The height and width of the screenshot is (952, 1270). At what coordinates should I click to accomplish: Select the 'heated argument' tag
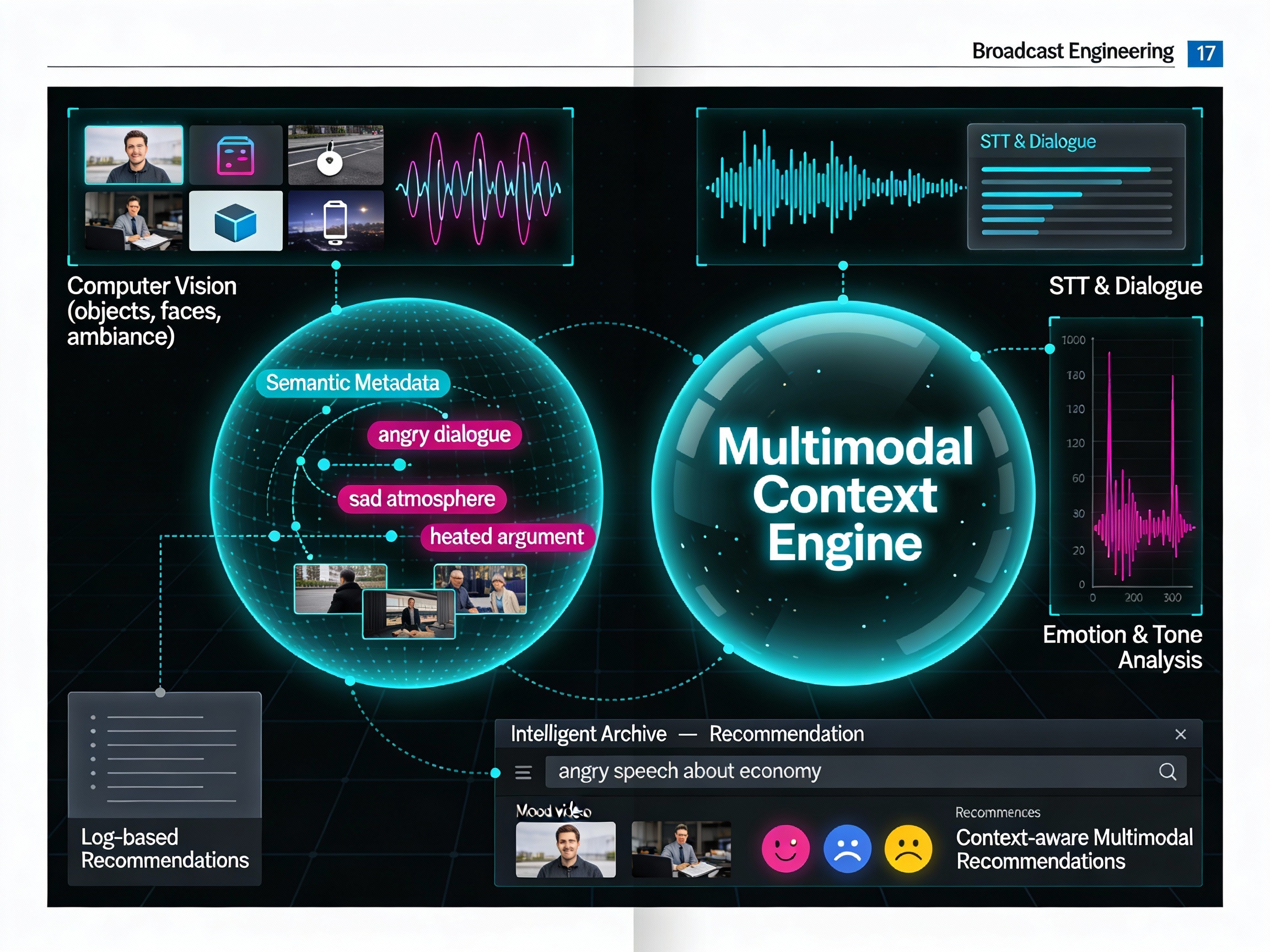coord(507,537)
